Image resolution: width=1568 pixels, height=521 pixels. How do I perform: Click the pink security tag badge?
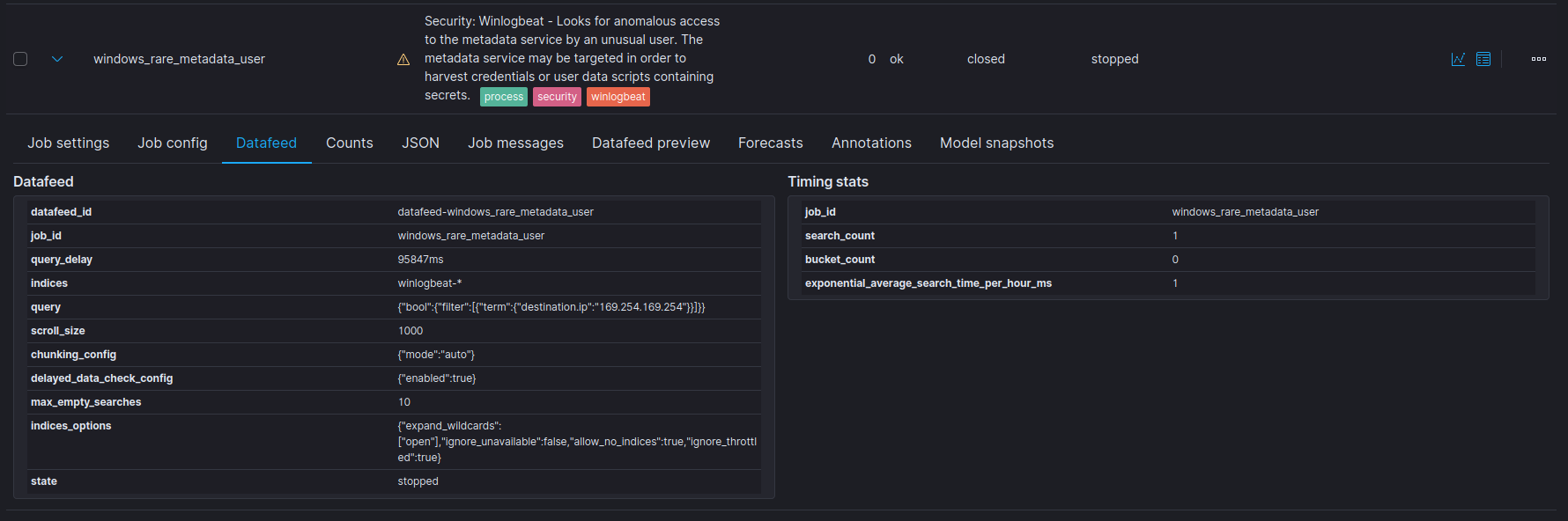tap(557, 97)
